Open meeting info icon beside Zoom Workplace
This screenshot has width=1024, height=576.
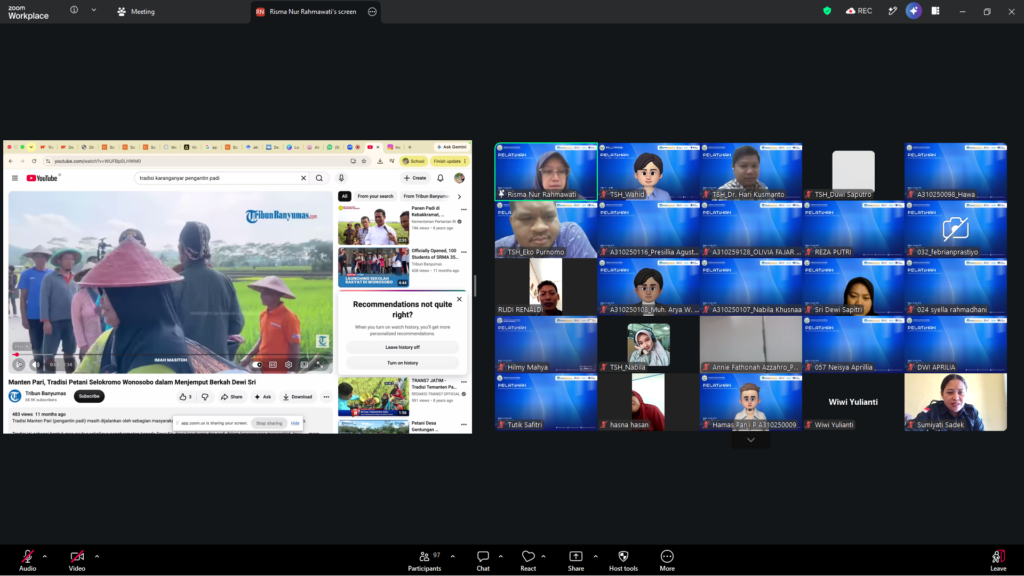(74, 10)
